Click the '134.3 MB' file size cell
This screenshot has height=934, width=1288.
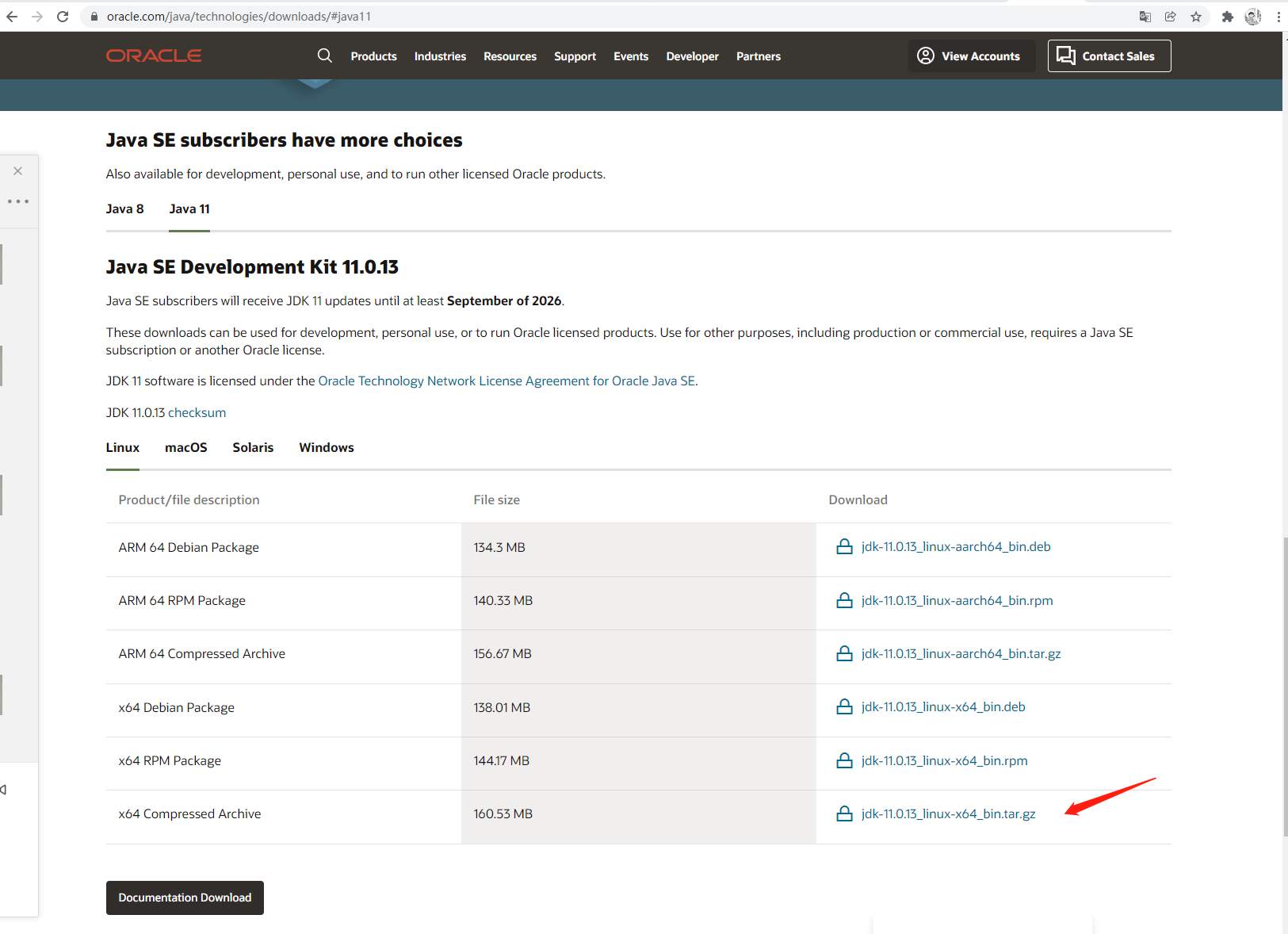[639, 549]
